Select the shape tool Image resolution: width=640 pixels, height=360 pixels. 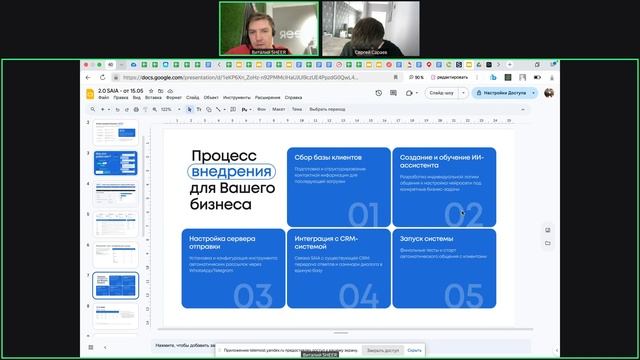(x=209, y=109)
